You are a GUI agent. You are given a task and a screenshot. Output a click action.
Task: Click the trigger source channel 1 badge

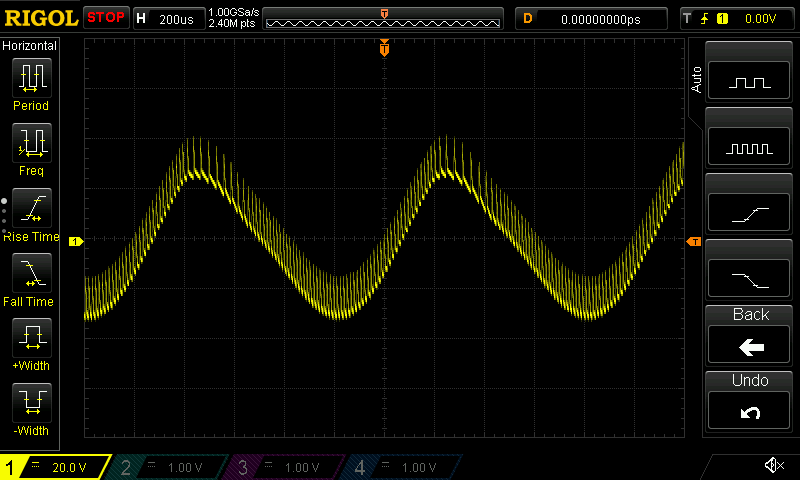point(722,19)
